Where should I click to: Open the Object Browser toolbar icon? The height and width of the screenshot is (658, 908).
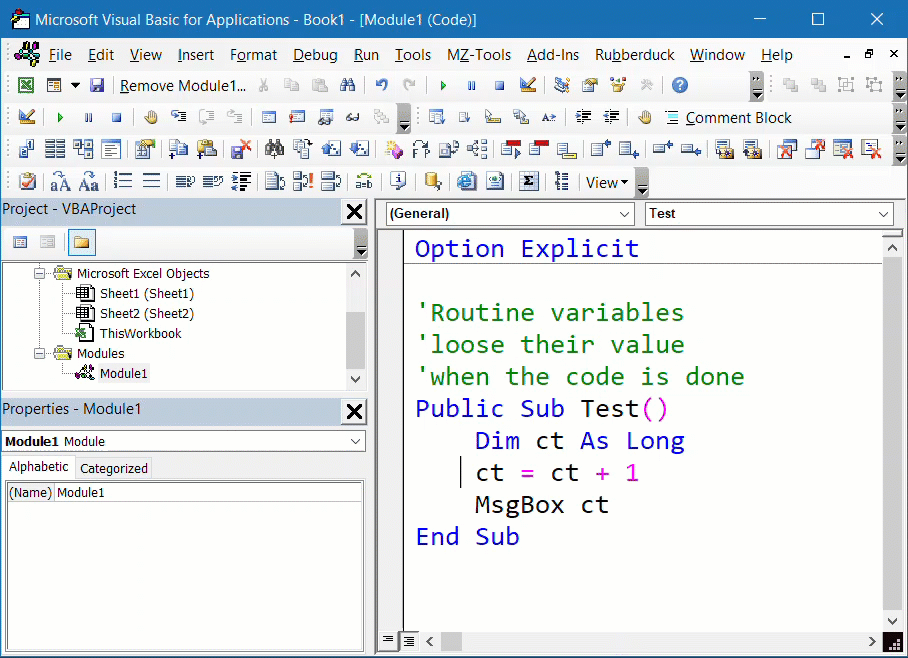pyautogui.click(x=618, y=86)
